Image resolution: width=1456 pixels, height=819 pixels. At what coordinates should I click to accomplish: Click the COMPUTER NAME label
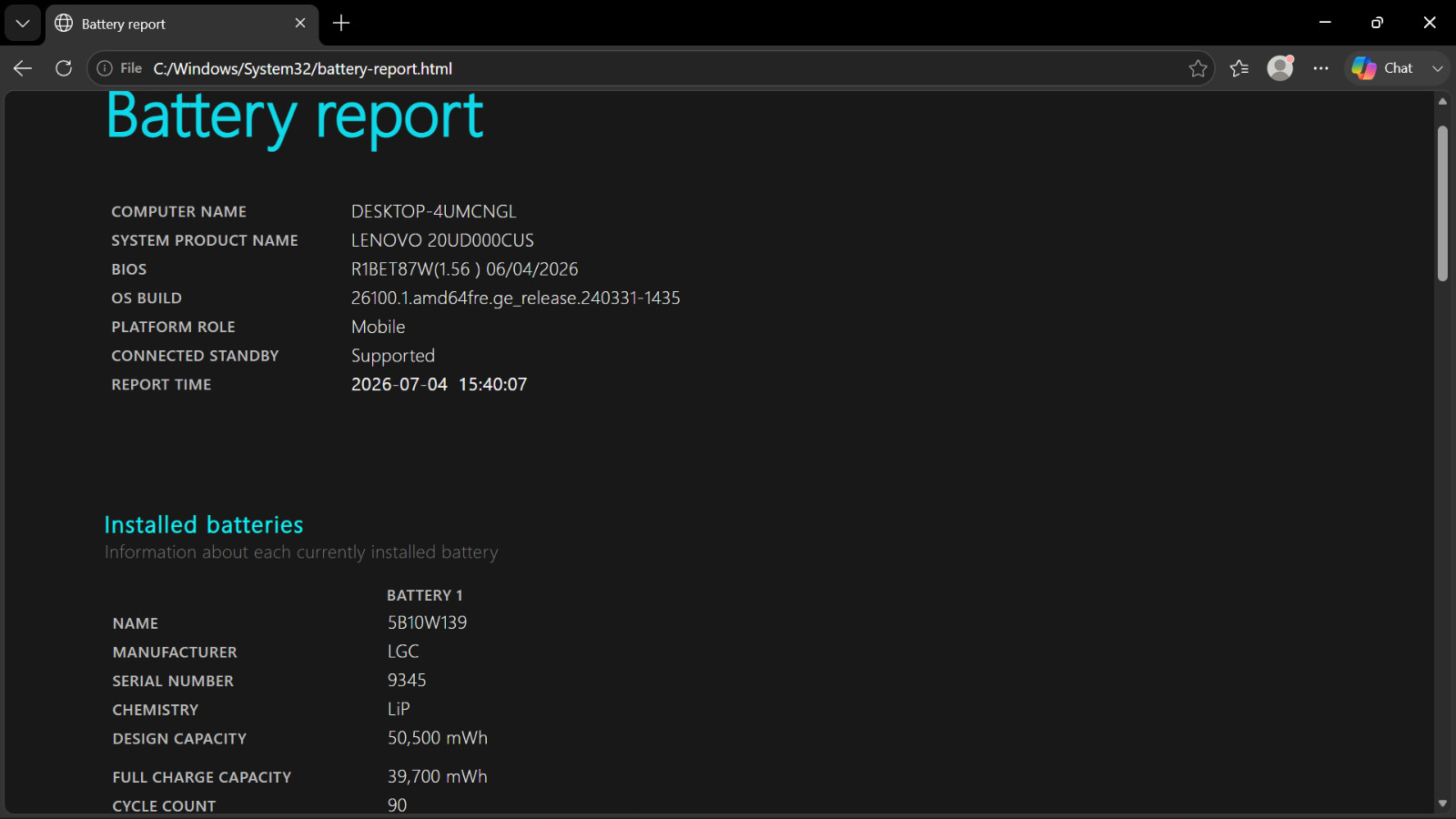click(x=178, y=212)
